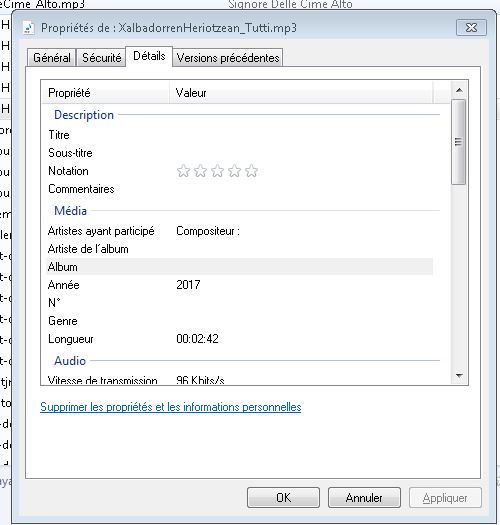The height and width of the screenshot is (525, 500).
Task: Open Supprimer les propriétés et informations personnelles link
Action: 170,407
